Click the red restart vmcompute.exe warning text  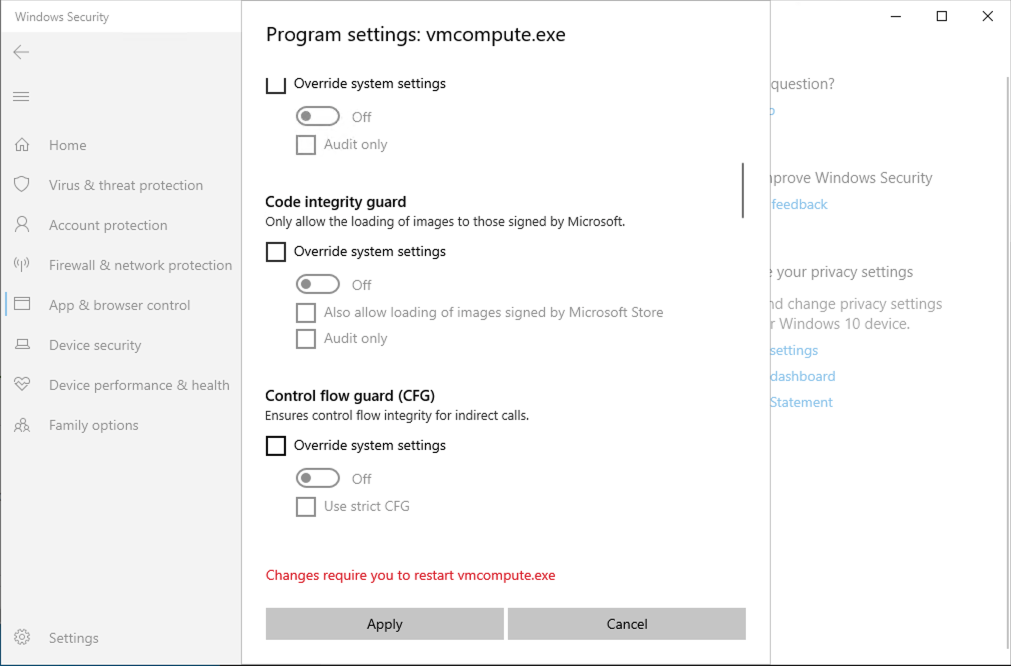tap(411, 575)
